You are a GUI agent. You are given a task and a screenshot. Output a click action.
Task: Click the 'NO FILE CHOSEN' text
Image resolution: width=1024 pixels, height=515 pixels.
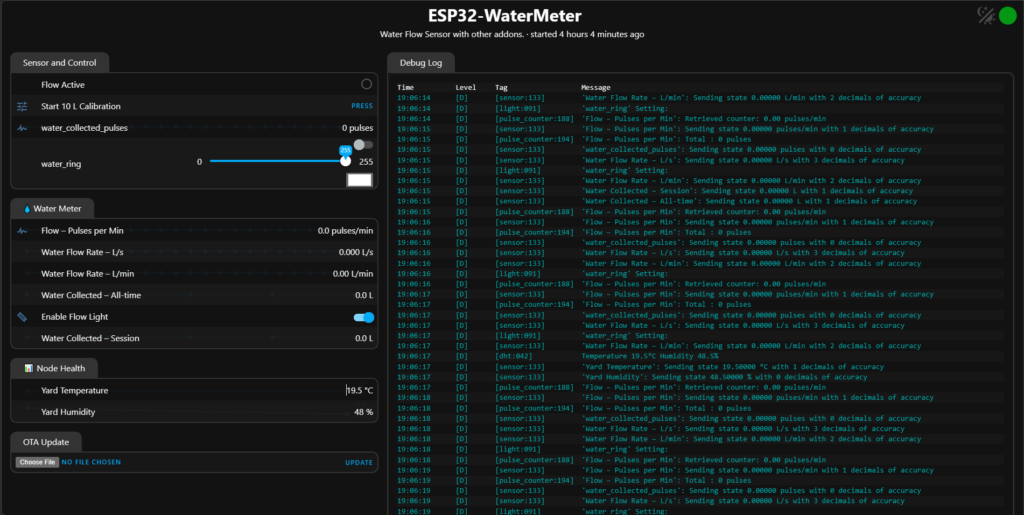click(91, 462)
